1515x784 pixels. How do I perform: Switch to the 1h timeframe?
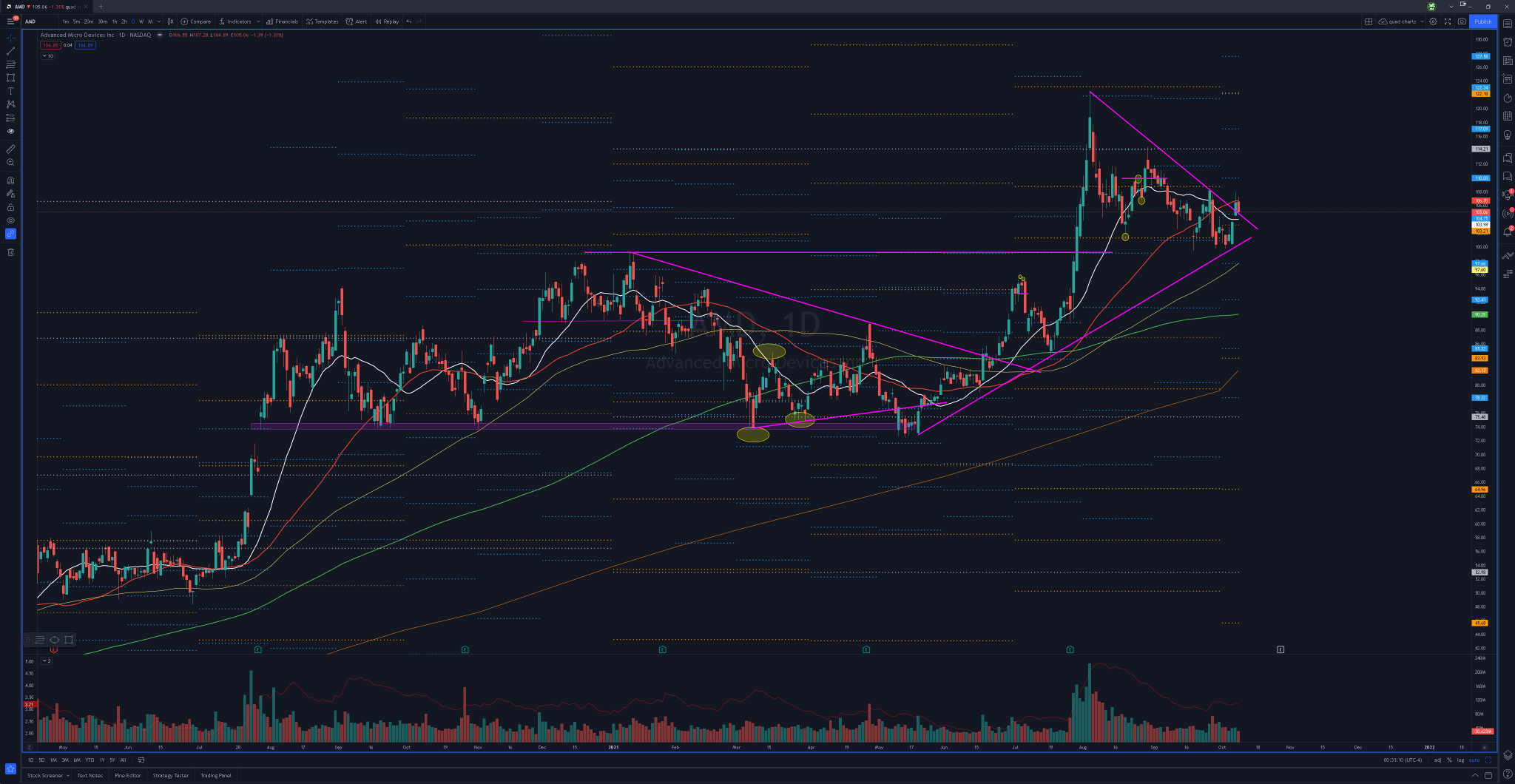click(x=115, y=21)
